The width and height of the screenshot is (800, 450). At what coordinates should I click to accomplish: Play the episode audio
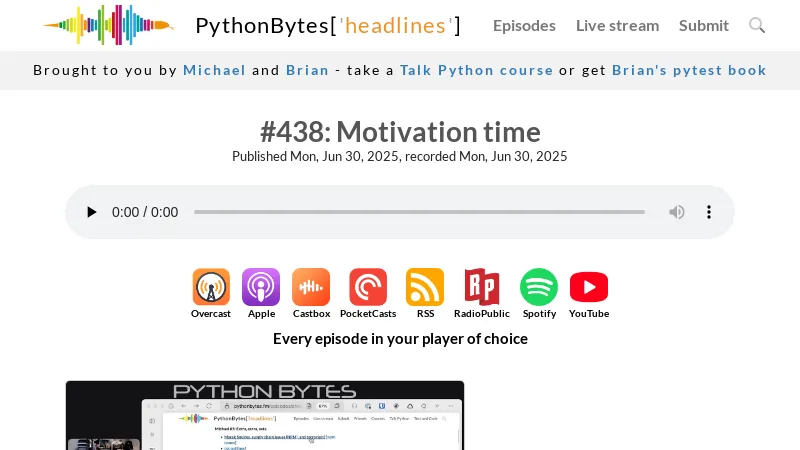tap(92, 212)
